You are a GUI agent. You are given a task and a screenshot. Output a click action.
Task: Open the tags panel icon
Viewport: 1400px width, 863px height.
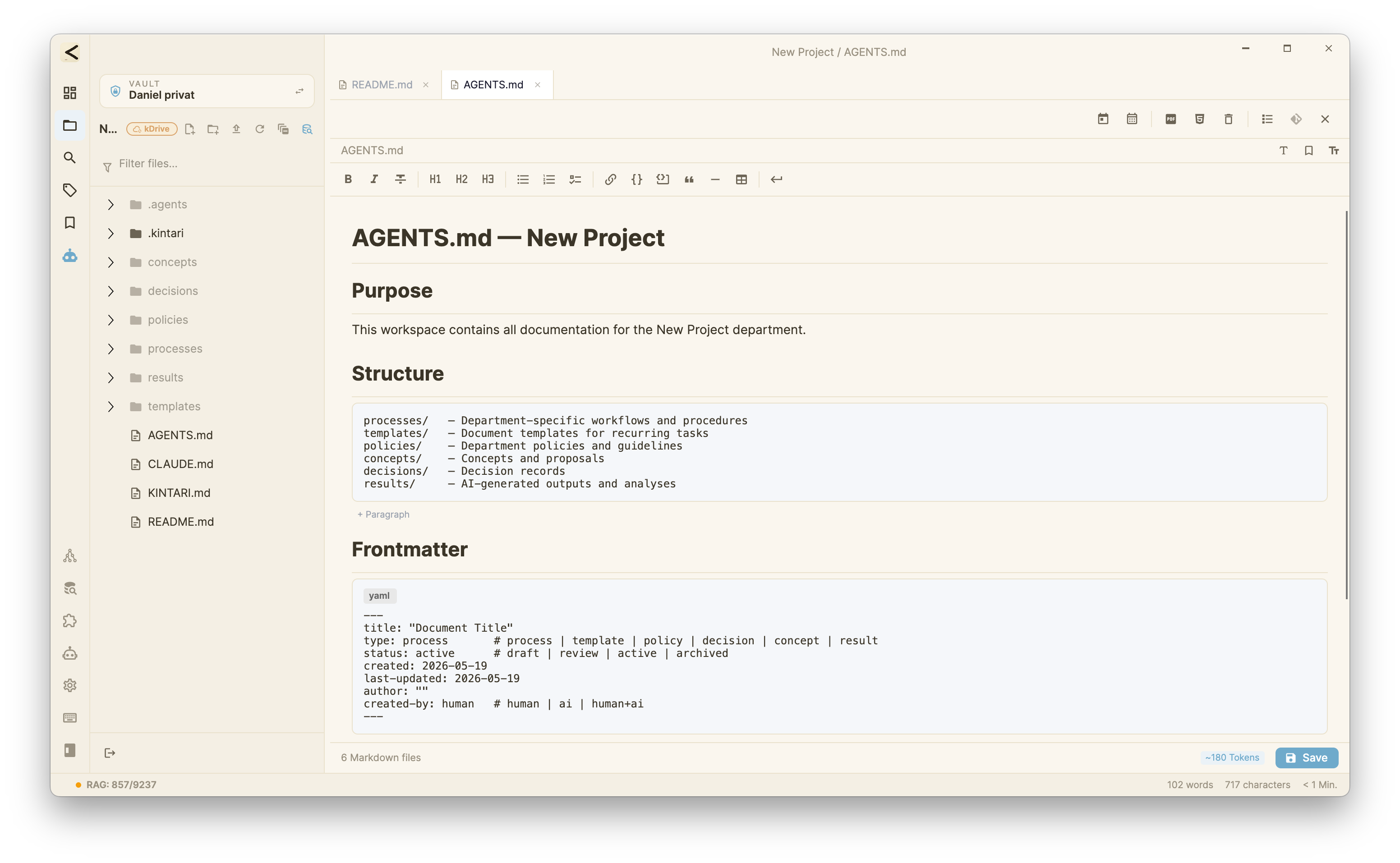pyautogui.click(x=69, y=190)
